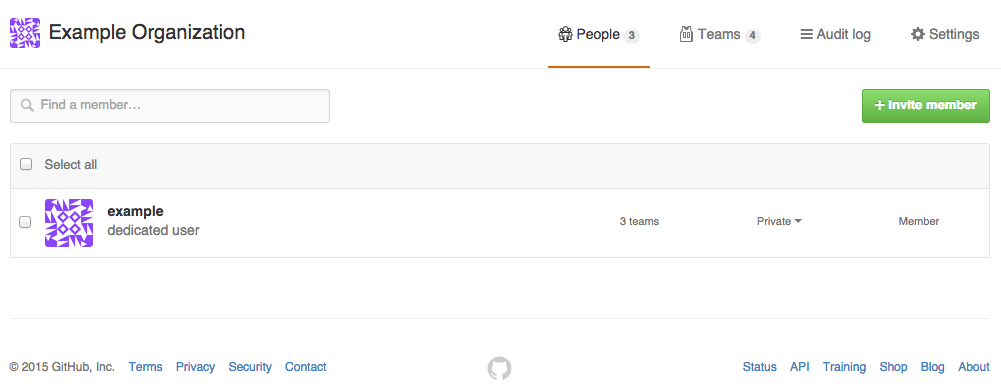
Task: Open the Example Organization title link
Action: pyautogui.click(x=147, y=33)
